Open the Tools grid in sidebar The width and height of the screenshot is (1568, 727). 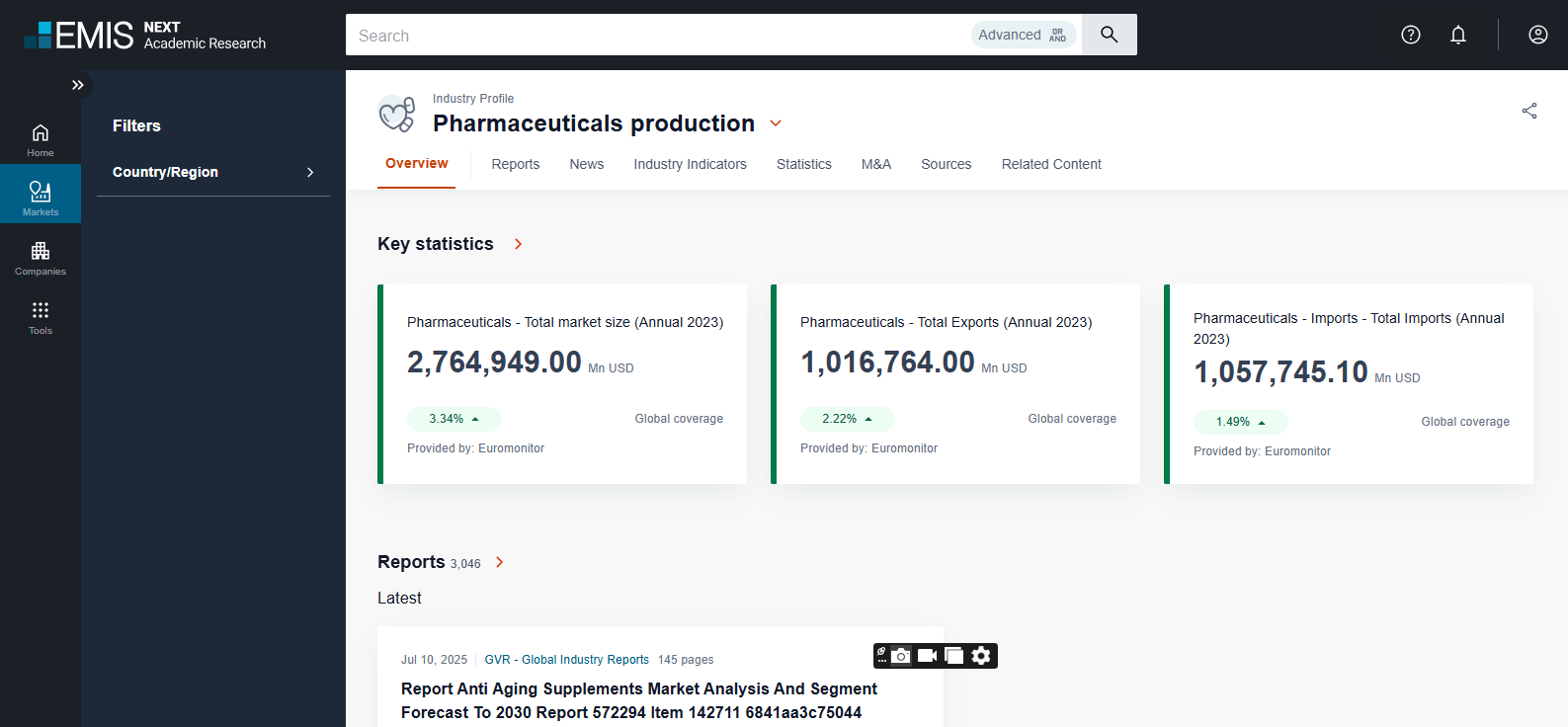41,317
